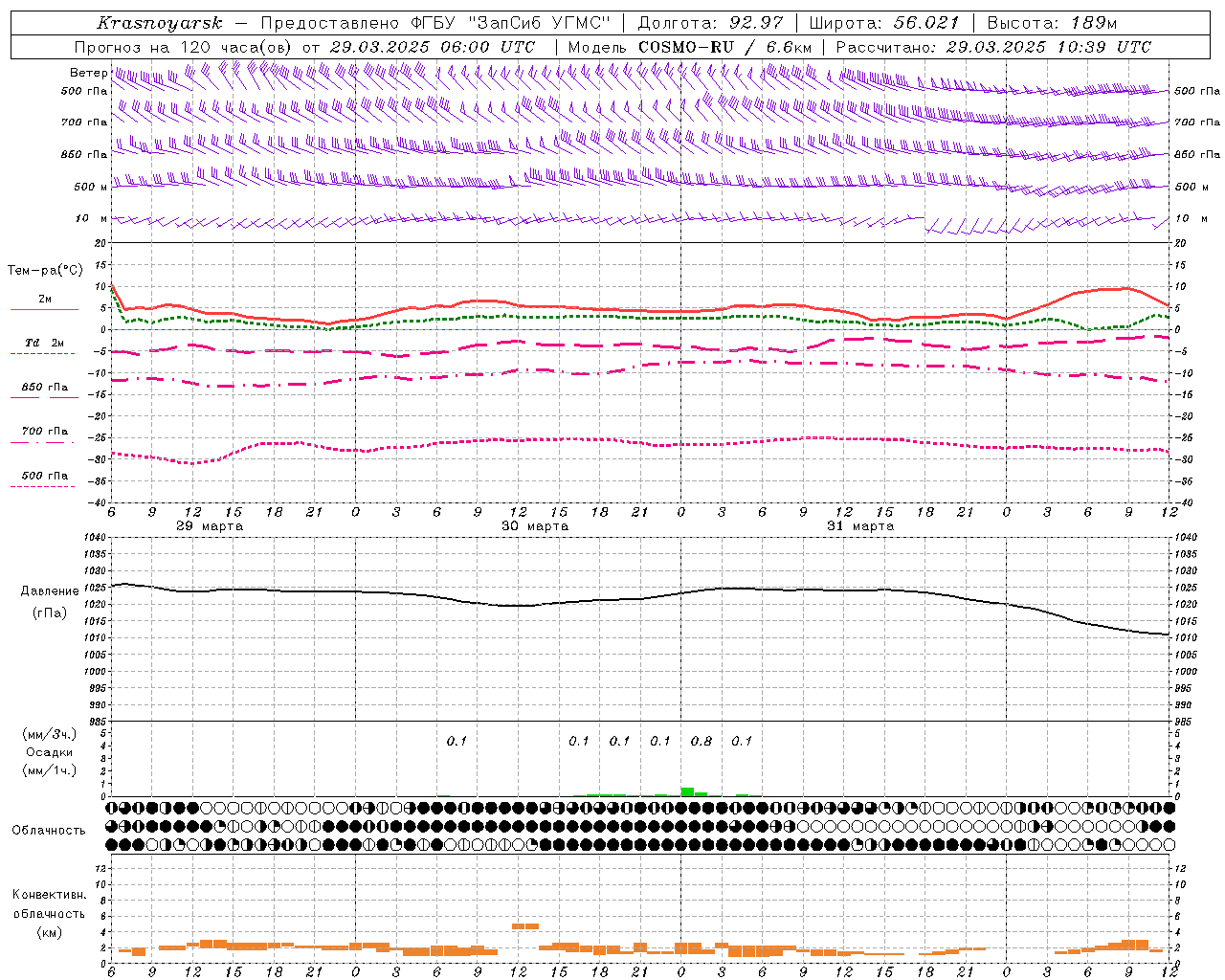Click the 'Осадки' precipitation label
Viewport: 1225px width, 980px height.
(50, 752)
